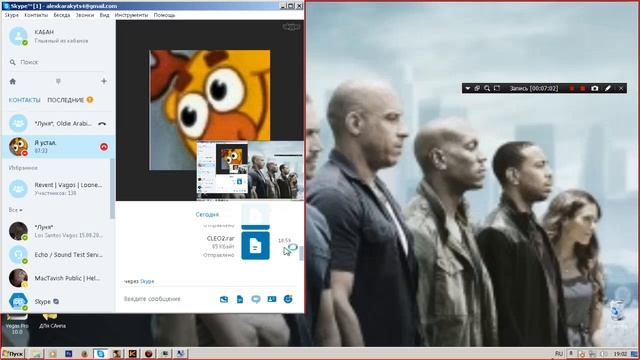Open the Помощь menu
The width and height of the screenshot is (640, 360).
tap(164, 15)
